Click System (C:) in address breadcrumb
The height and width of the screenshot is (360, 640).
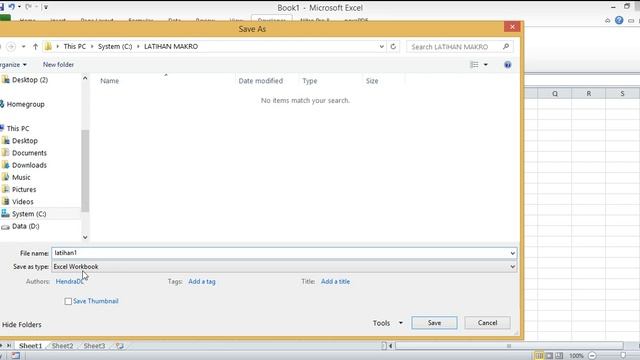coord(115,47)
